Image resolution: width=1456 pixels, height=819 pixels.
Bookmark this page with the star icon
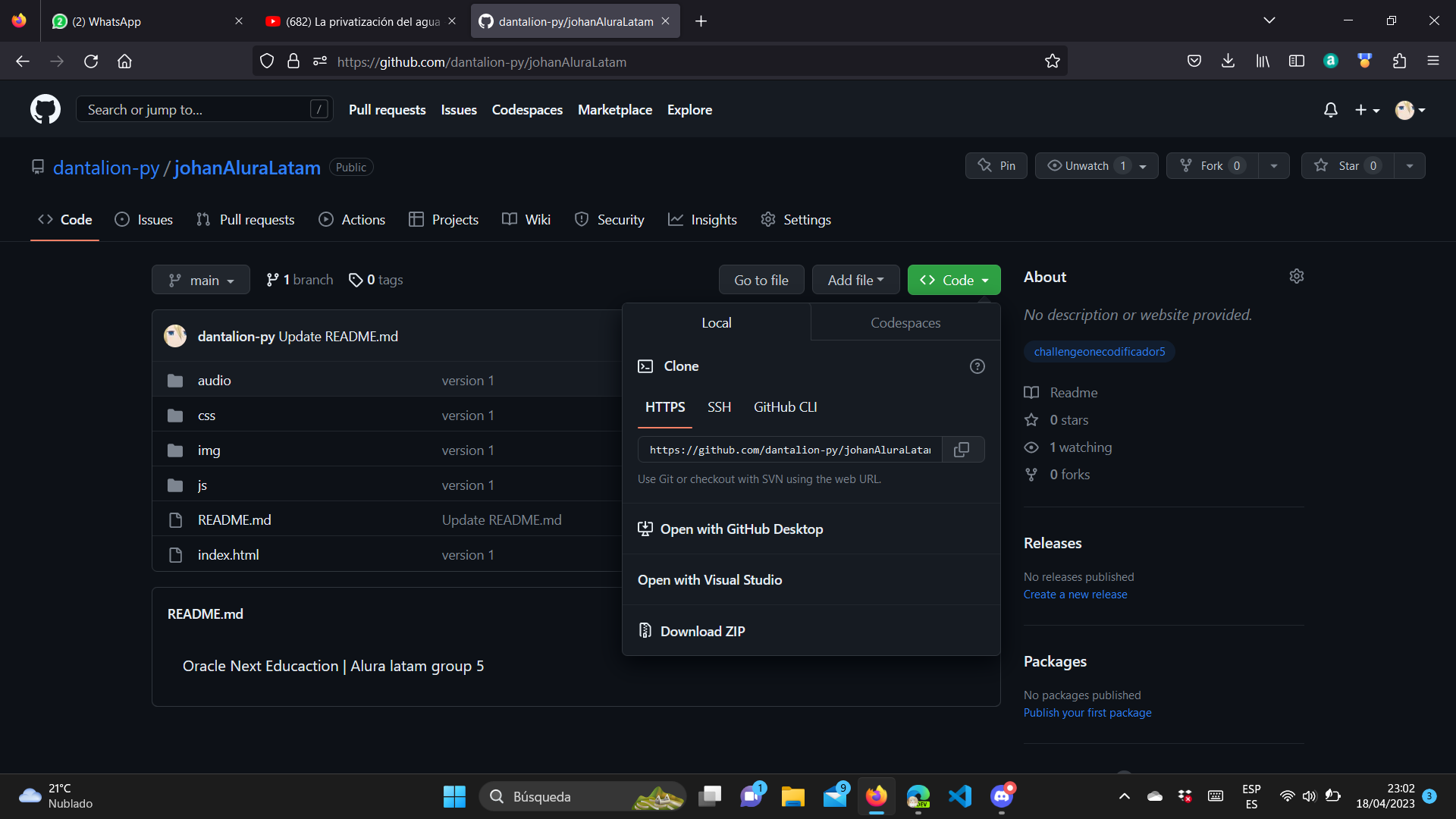(x=1052, y=61)
